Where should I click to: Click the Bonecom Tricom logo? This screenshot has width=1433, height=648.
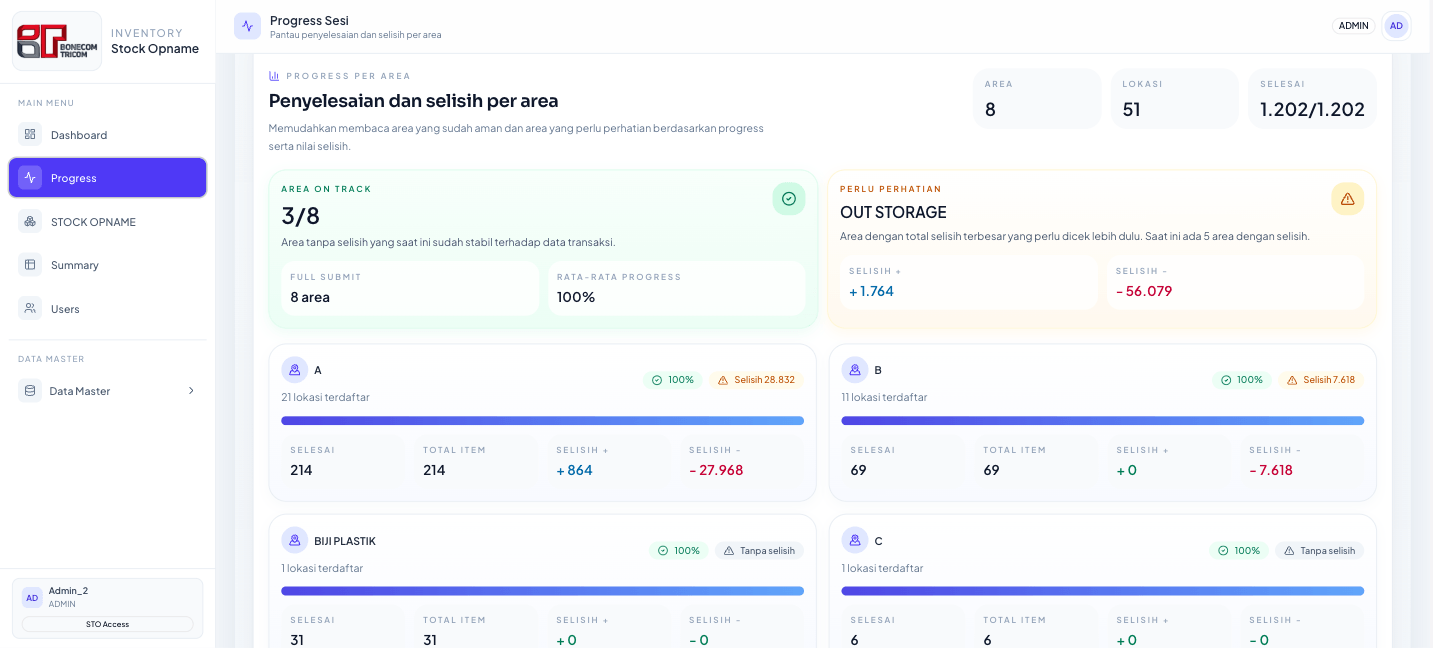57,41
